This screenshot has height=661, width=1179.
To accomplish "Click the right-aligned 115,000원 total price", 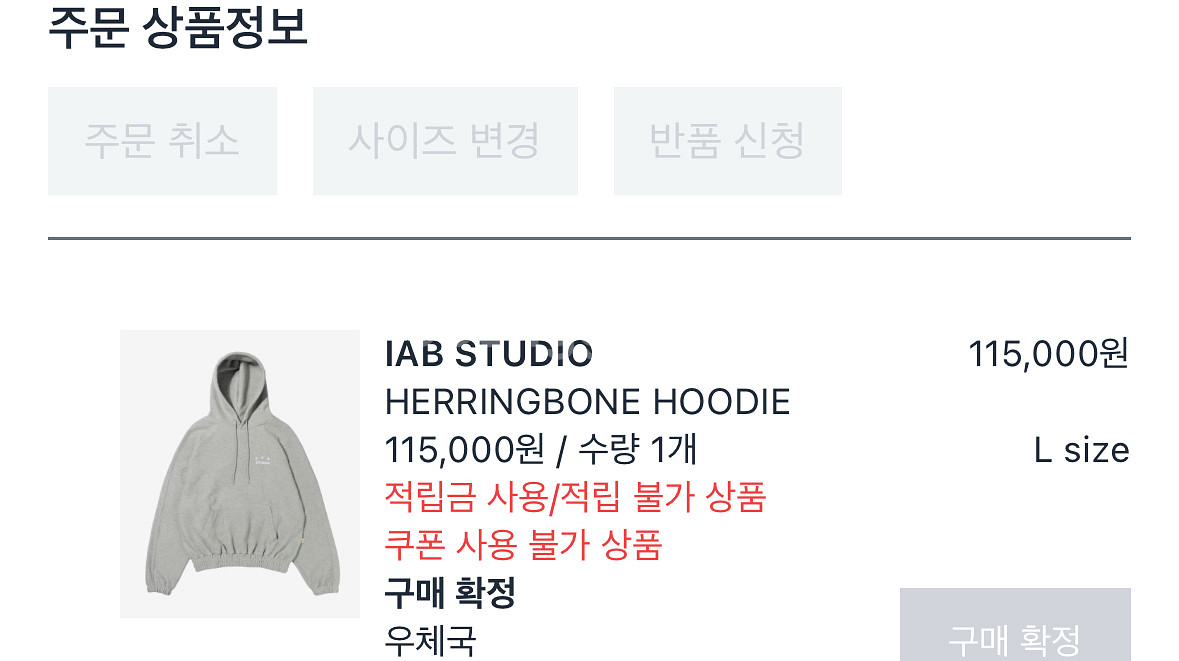I will [1049, 353].
